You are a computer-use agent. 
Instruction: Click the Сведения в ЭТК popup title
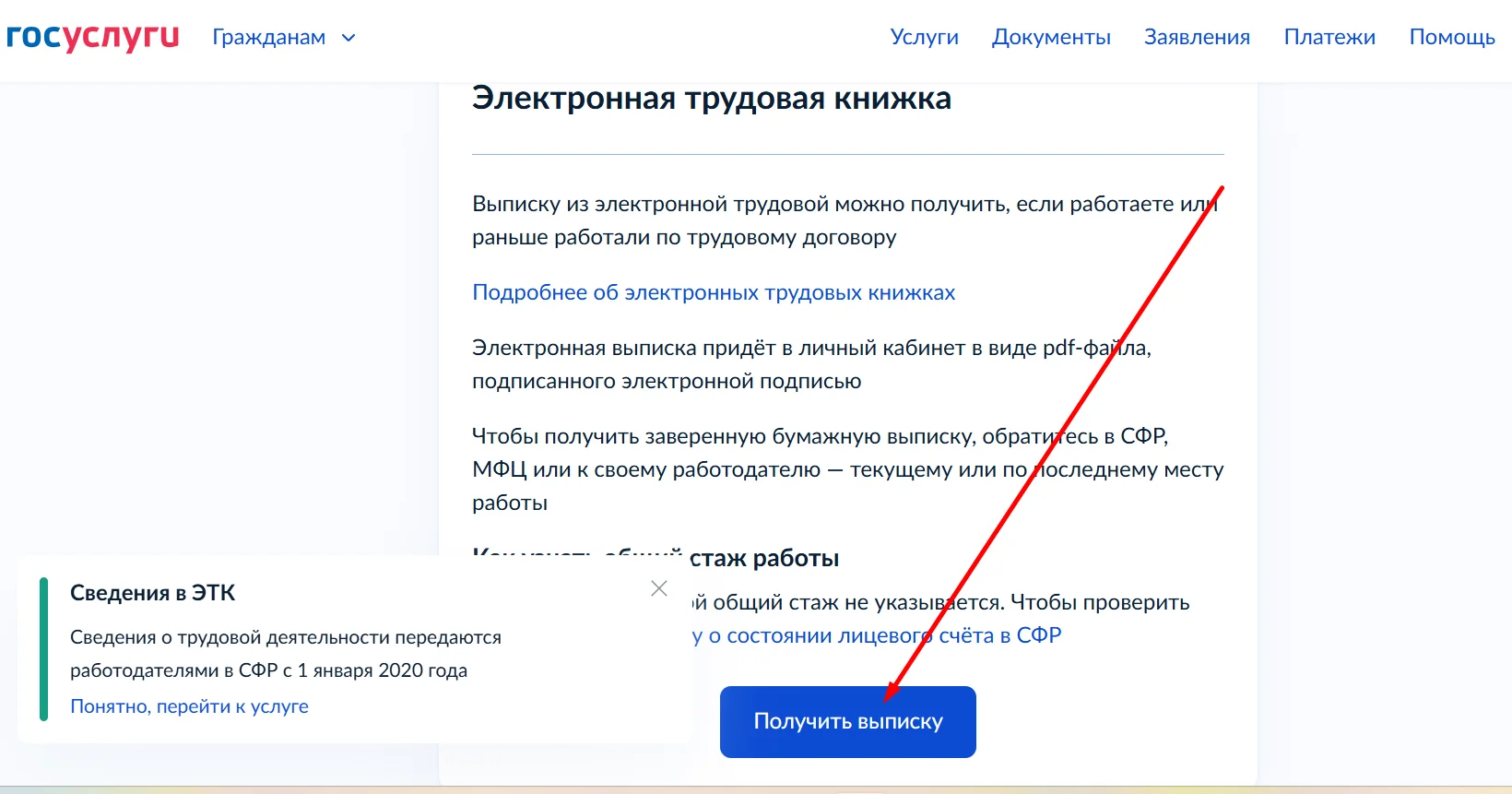[153, 593]
